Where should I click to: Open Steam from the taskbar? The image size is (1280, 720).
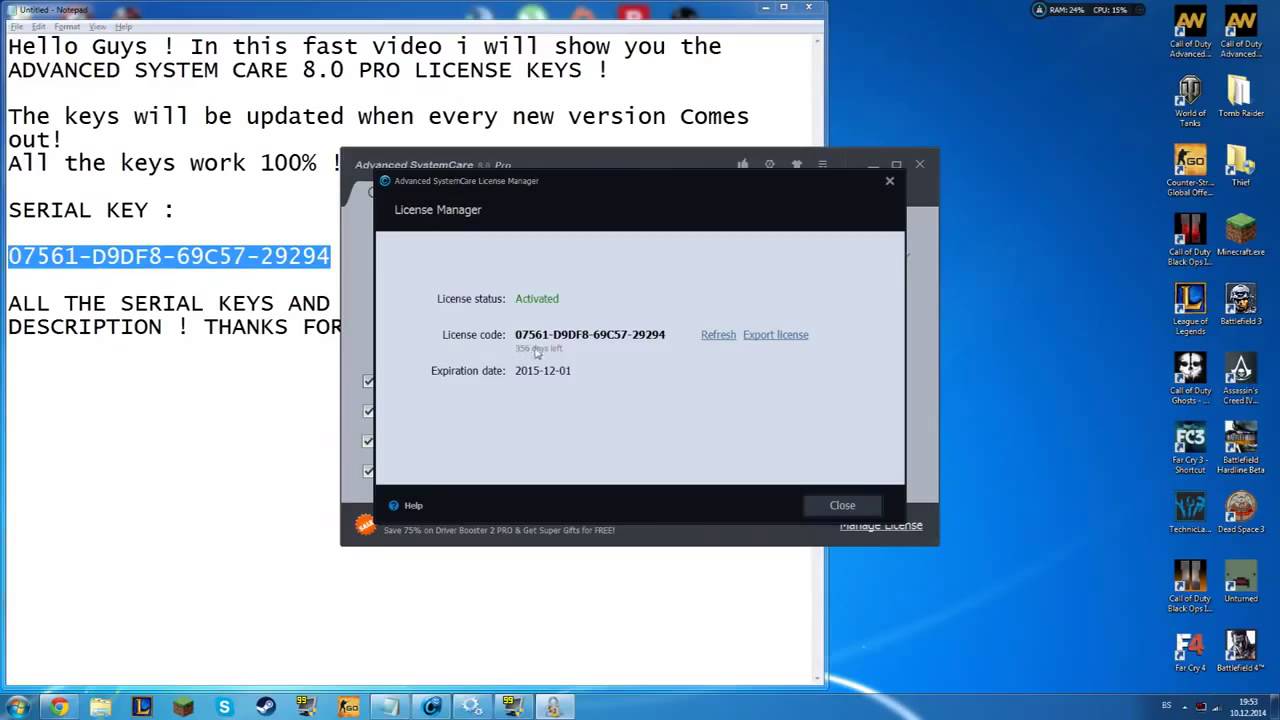pyautogui.click(x=266, y=706)
